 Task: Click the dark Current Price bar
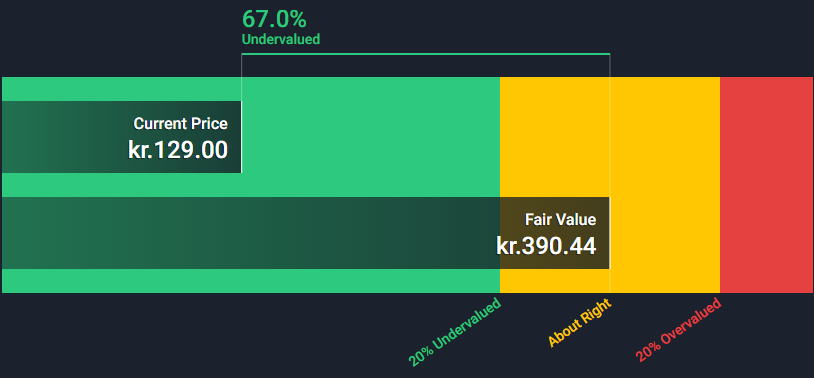pyautogui.click(x=121, y=137)
